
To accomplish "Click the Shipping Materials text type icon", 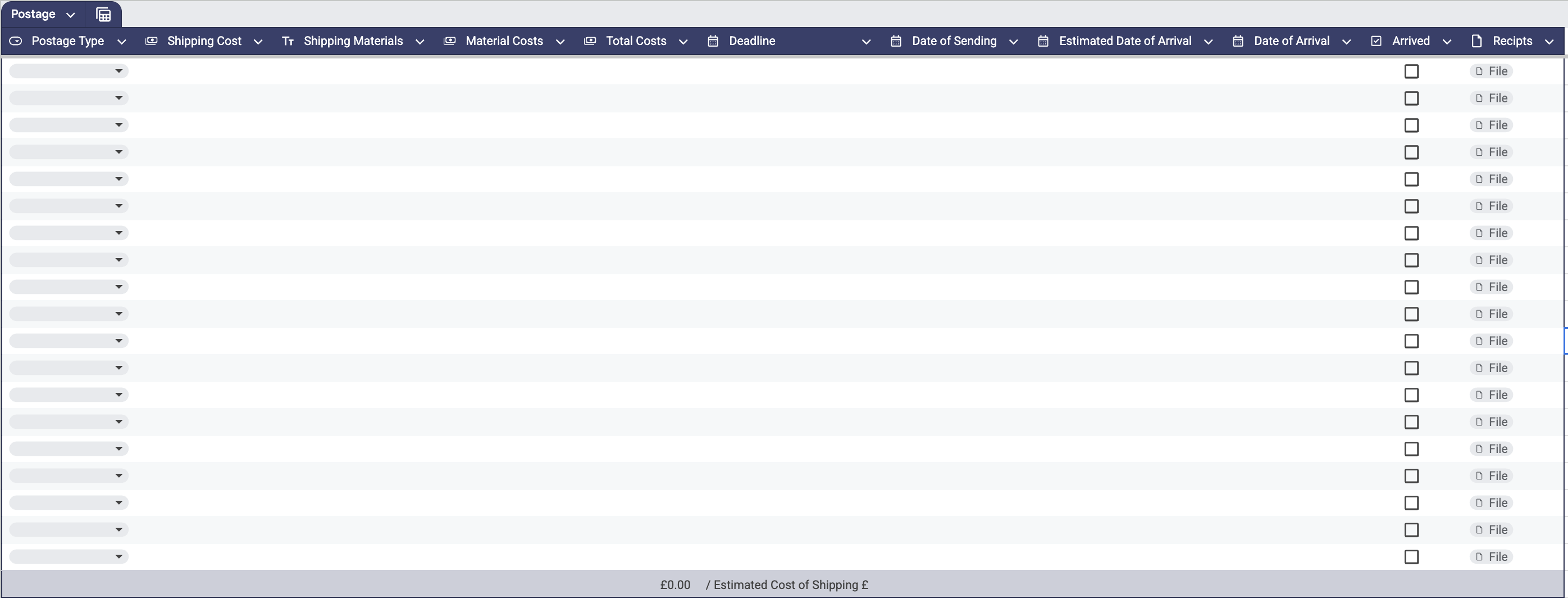I will [x=288, y=41].
